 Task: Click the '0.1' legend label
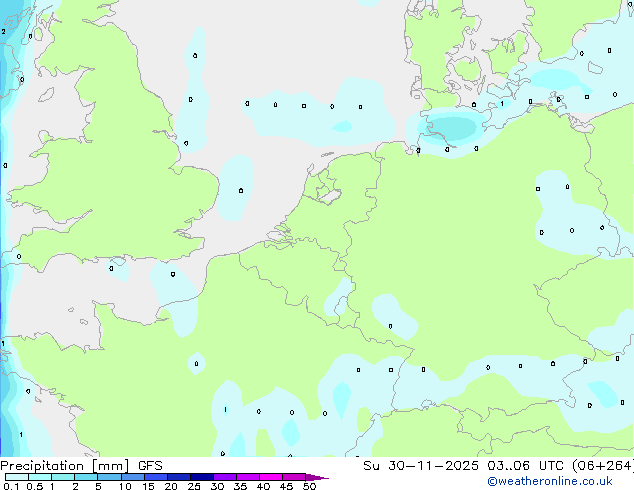point(11,486)
